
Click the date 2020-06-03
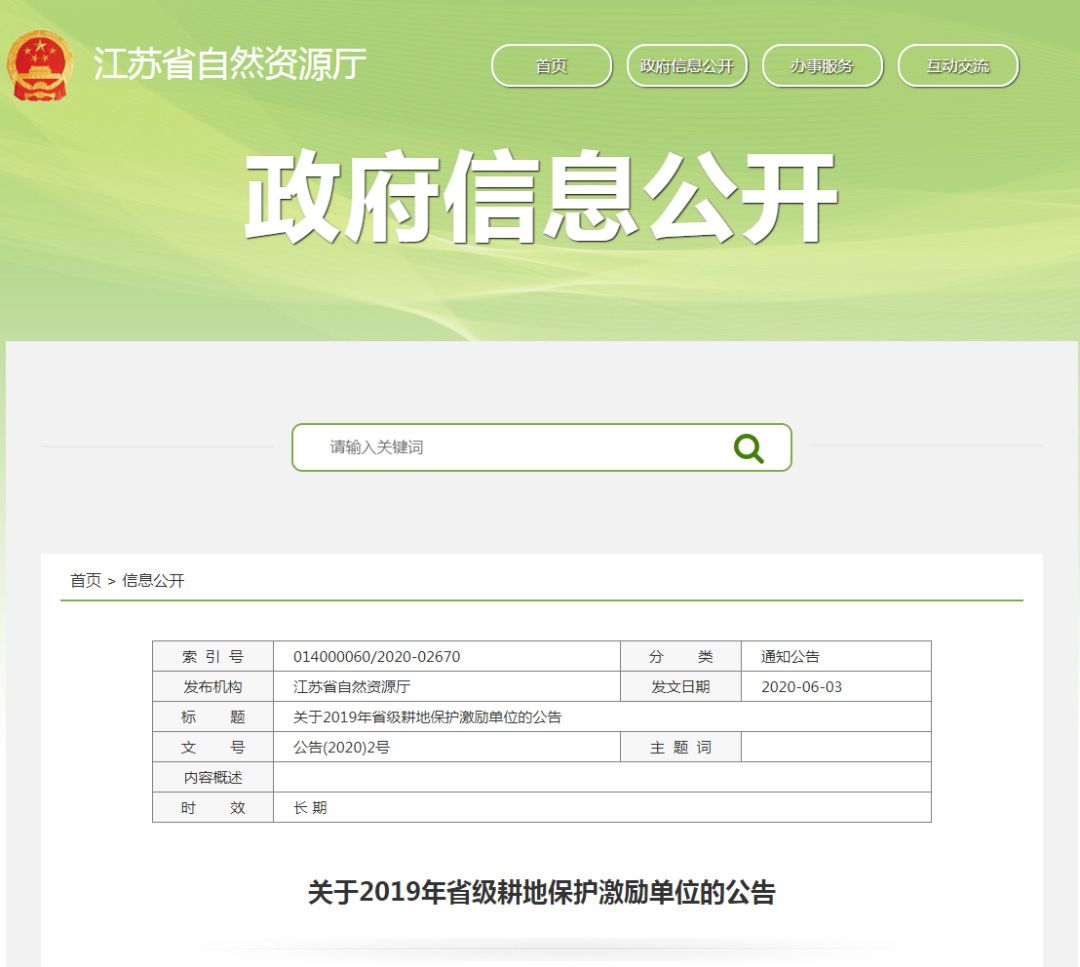(x=801, y=687)
